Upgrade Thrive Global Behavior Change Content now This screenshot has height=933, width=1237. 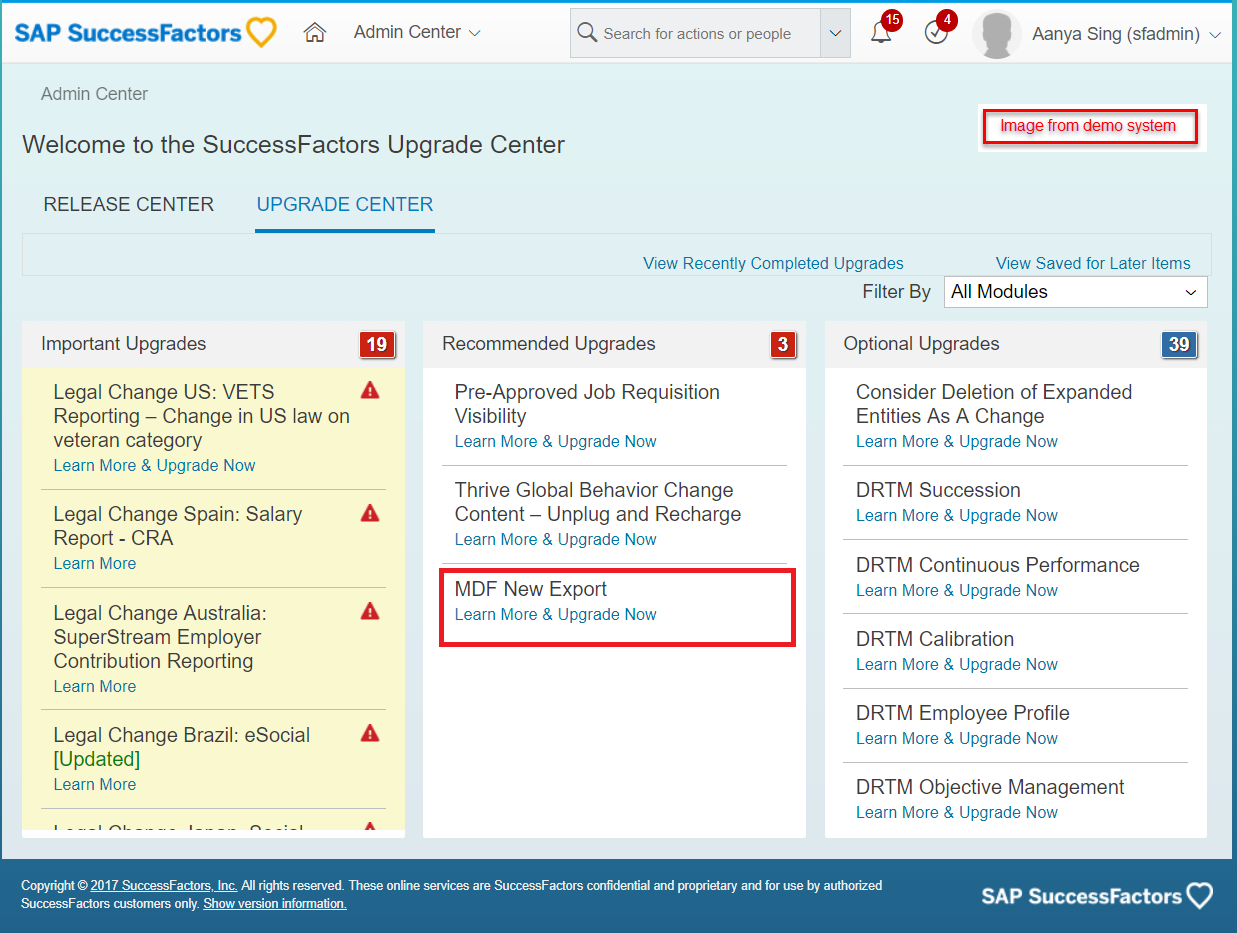556,539
